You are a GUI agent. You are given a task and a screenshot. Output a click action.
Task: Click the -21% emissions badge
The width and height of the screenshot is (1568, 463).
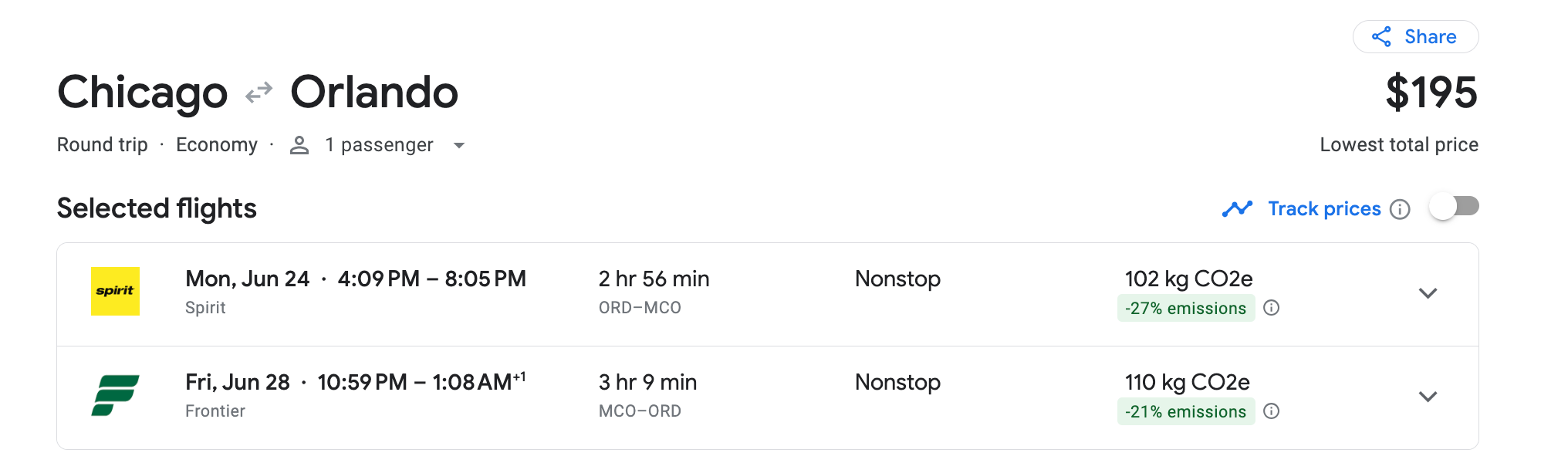[x=1185, y=411]
